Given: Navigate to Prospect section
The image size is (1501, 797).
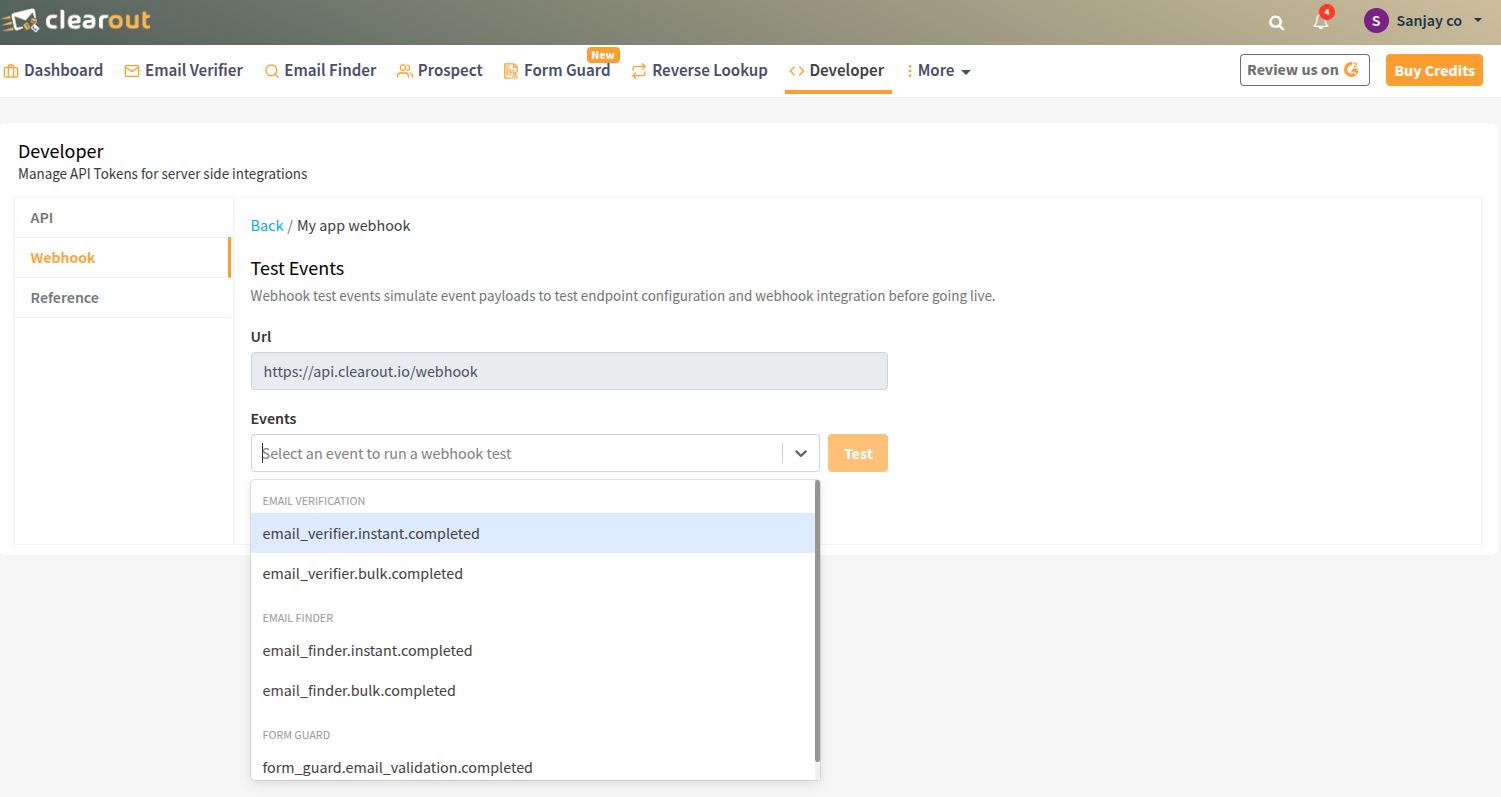Looking at the screenshot, I should pos(440,71).
